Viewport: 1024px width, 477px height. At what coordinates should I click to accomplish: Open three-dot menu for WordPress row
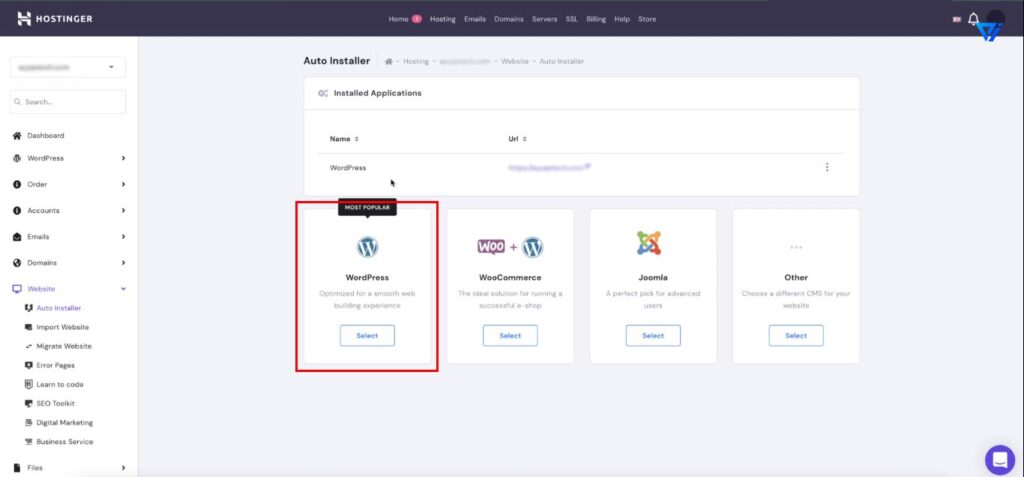tap(827, 167)
